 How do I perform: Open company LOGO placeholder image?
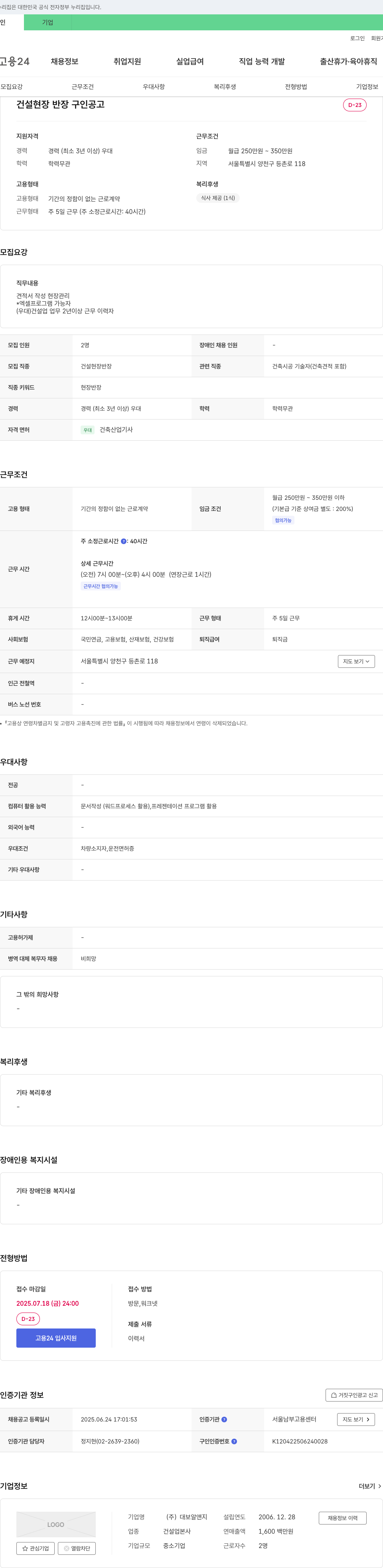[x=56, y=1524]
